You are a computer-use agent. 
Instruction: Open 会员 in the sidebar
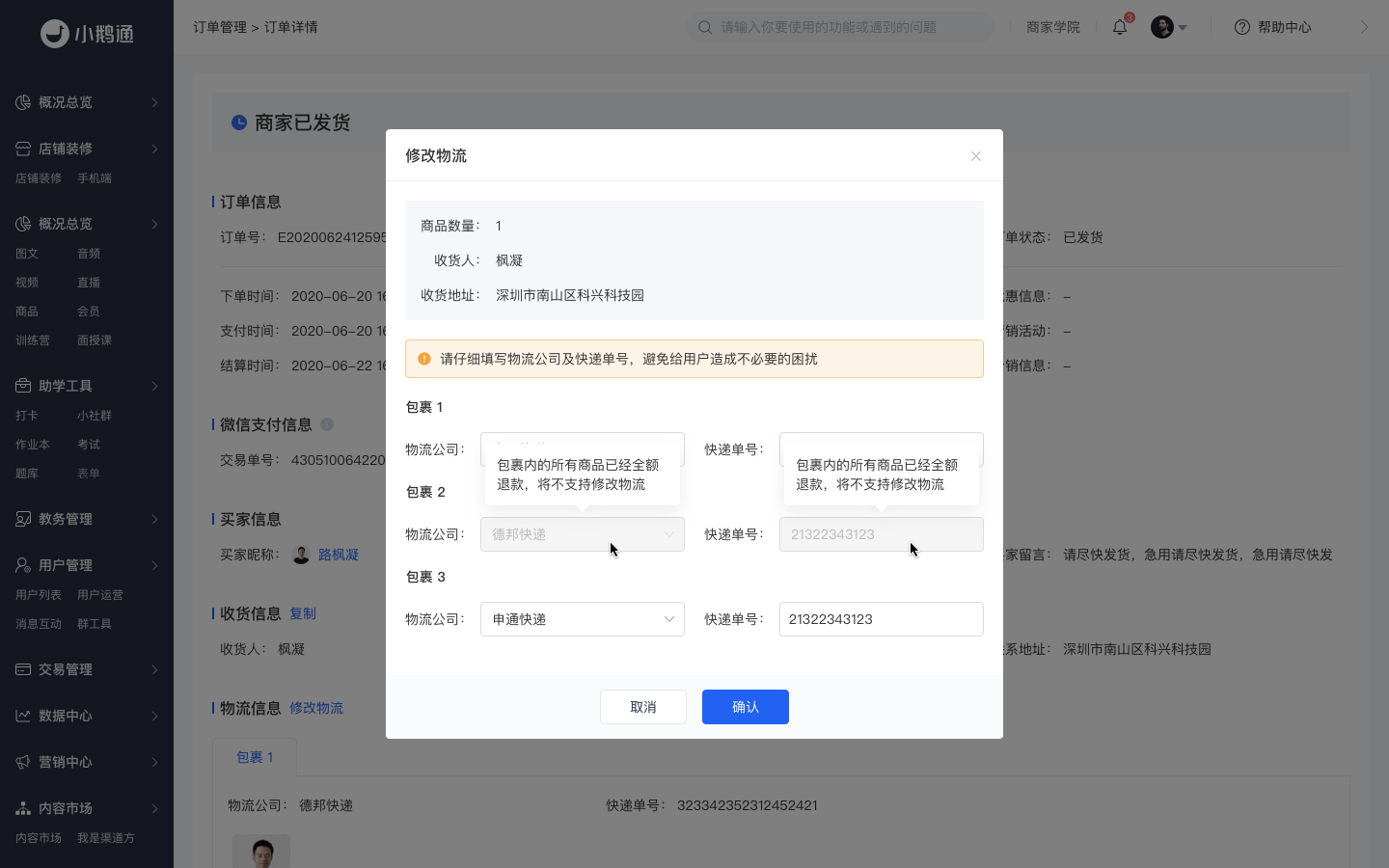[89, 312]
